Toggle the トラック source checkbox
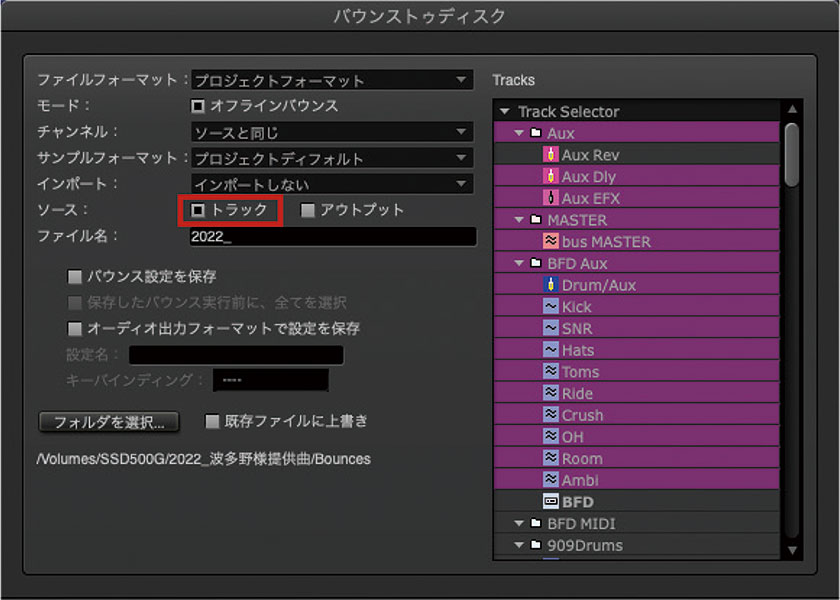This screenshot has height=600, width=840. tap(198, 210)
